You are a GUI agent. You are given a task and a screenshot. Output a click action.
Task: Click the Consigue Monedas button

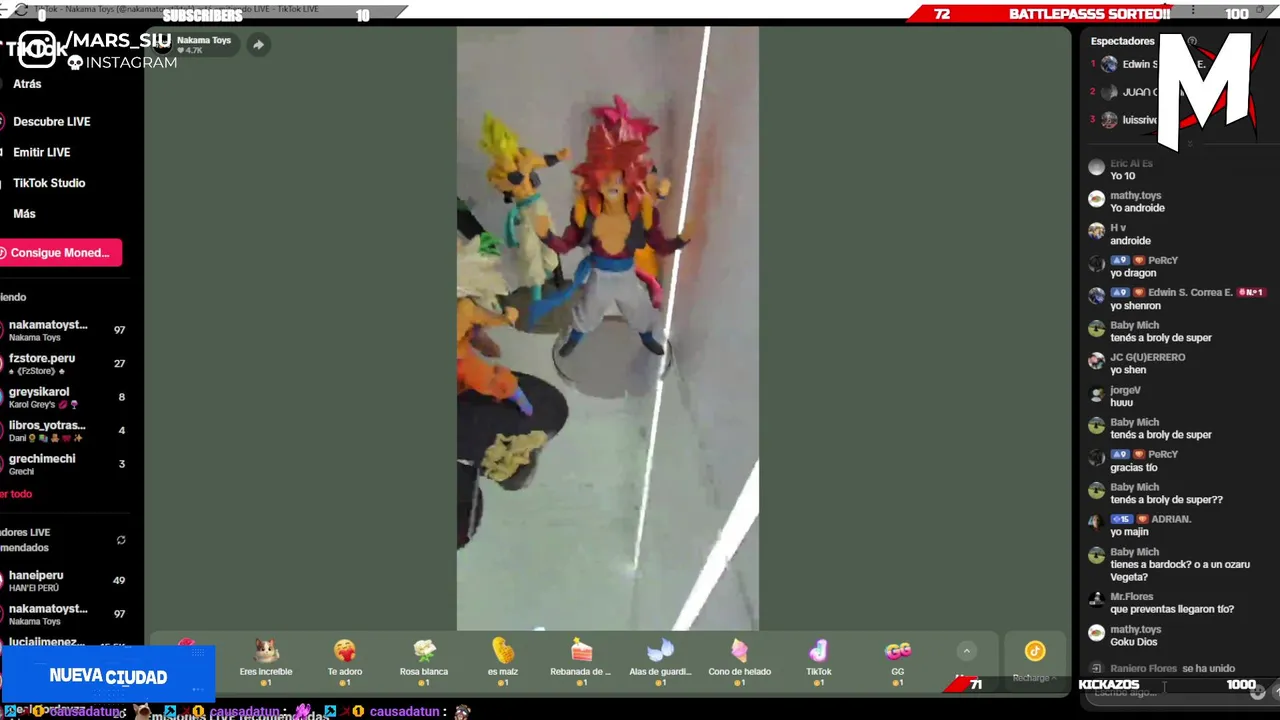60,253
